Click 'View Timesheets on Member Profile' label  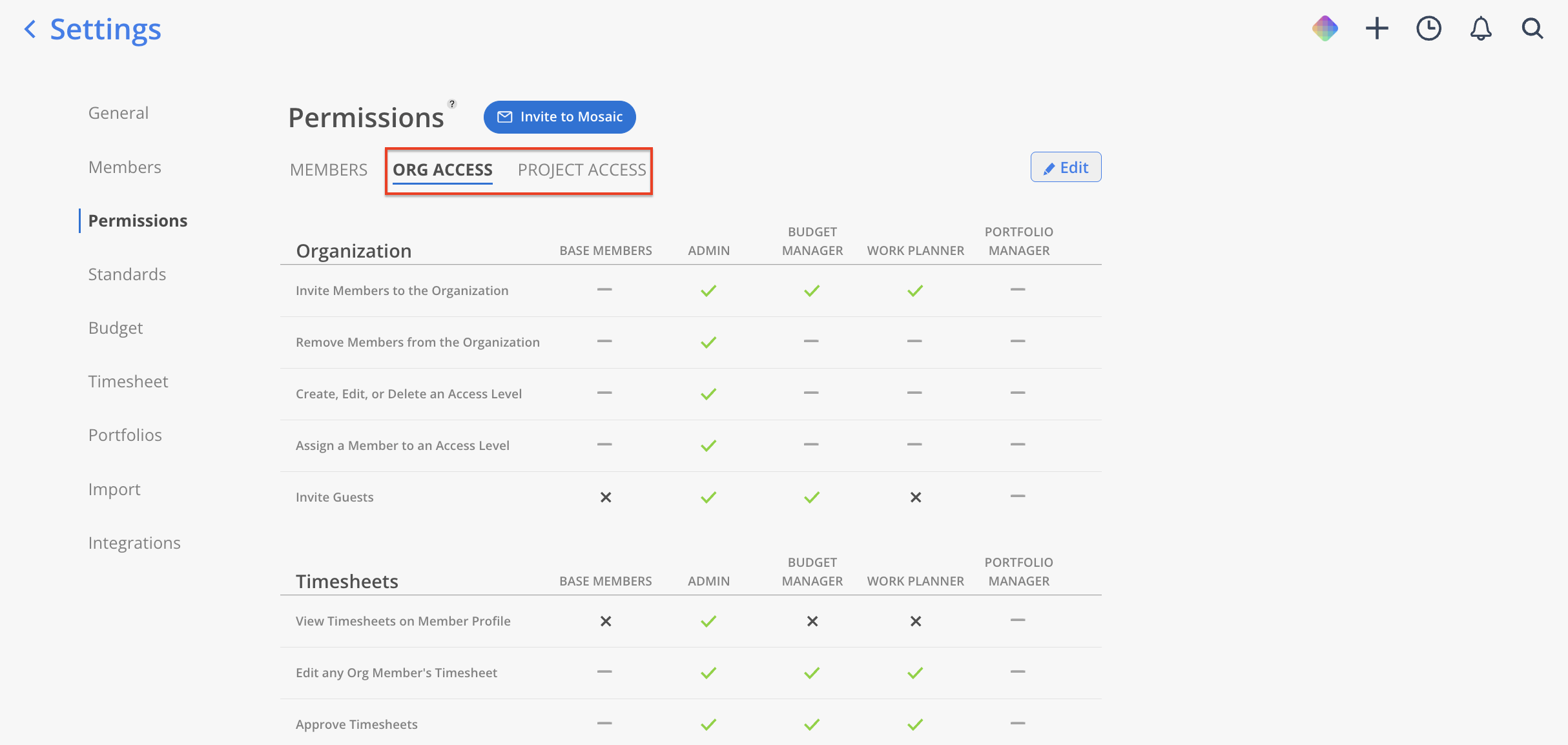(x=403, y=621)
